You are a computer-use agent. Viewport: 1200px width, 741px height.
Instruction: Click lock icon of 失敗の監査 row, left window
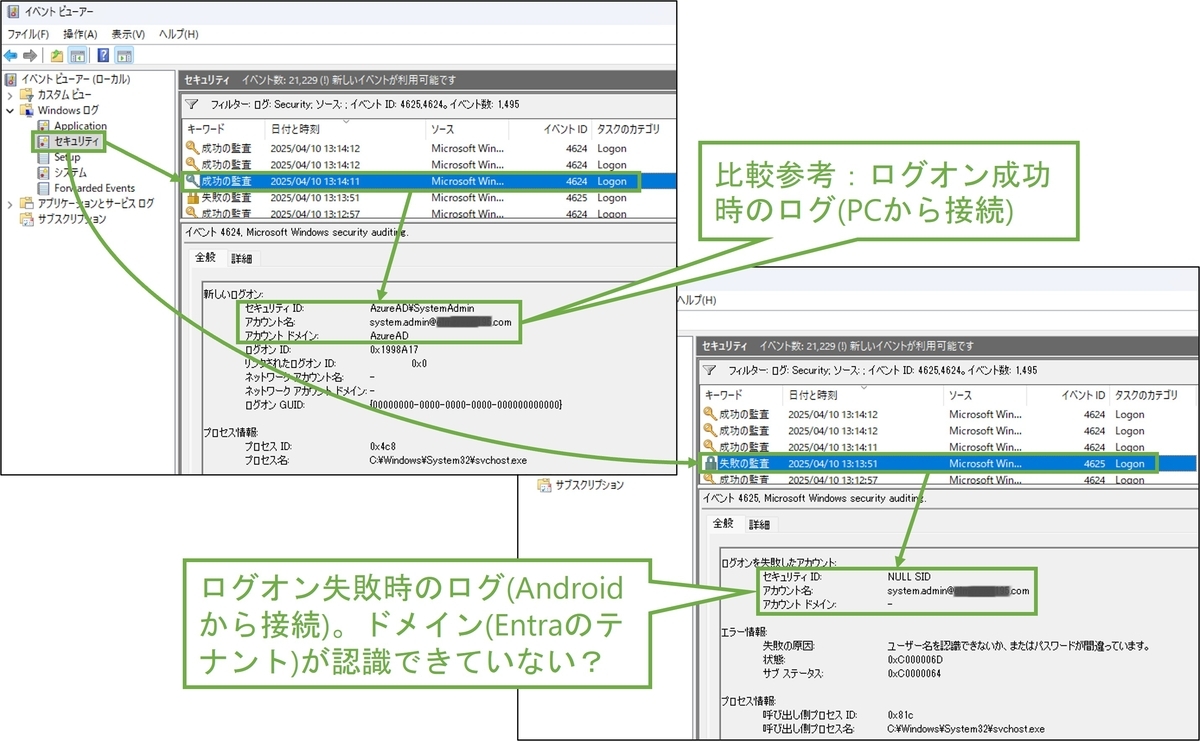point(192,197)
